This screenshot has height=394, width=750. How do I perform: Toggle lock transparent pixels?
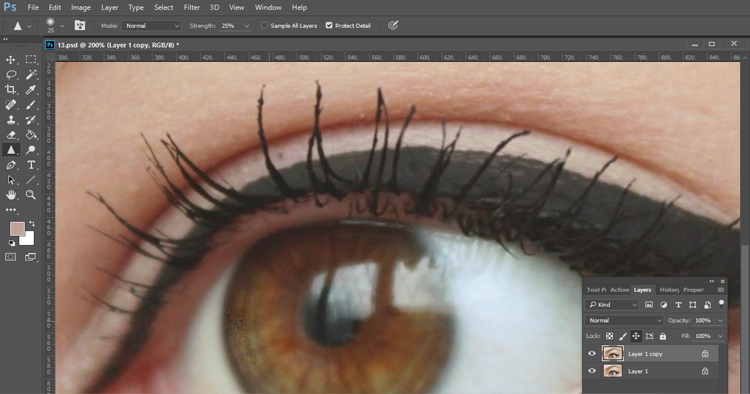click(x=609, y=336)
